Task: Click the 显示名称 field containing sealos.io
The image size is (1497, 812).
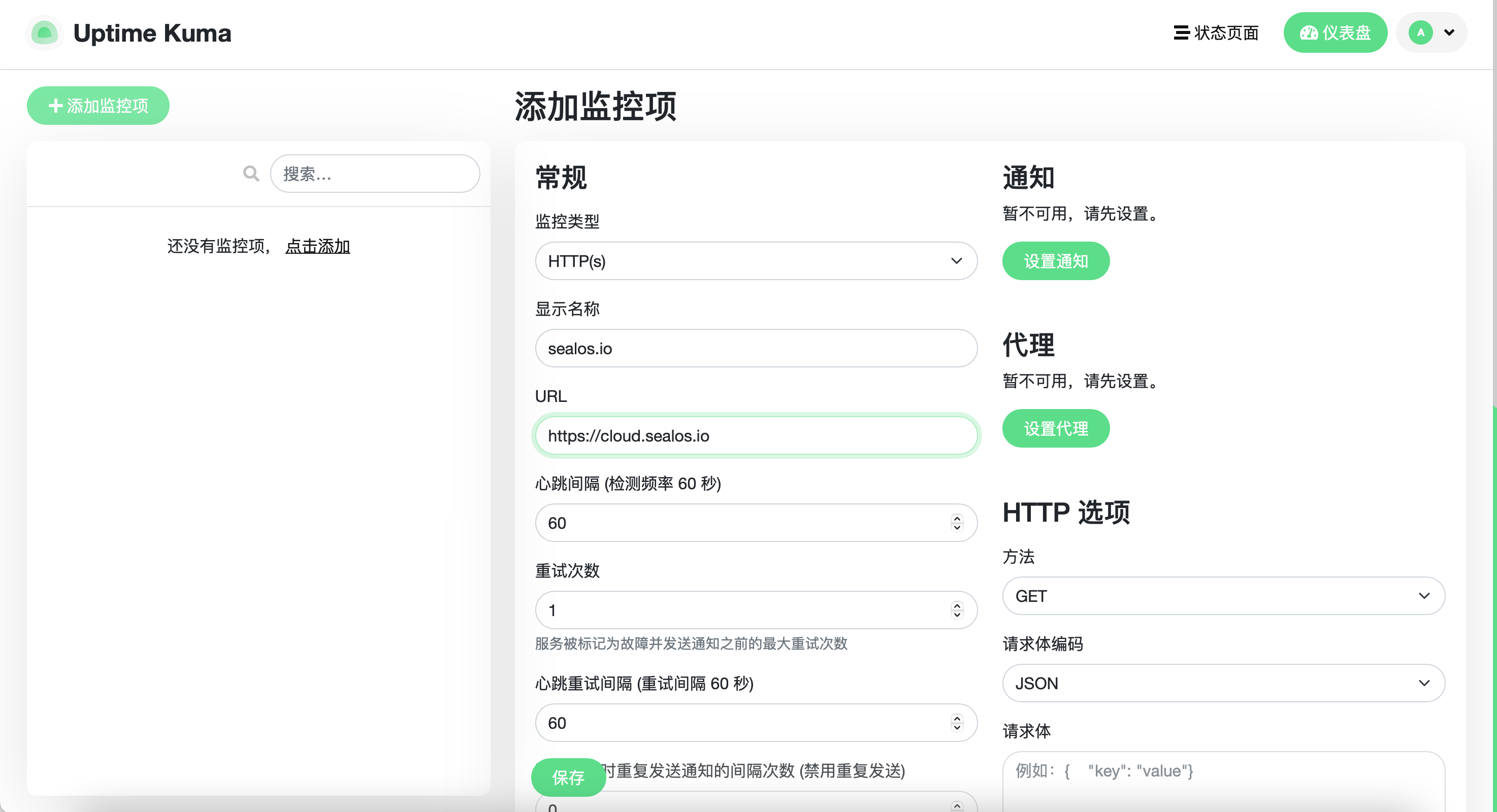Action: (756, 349)
